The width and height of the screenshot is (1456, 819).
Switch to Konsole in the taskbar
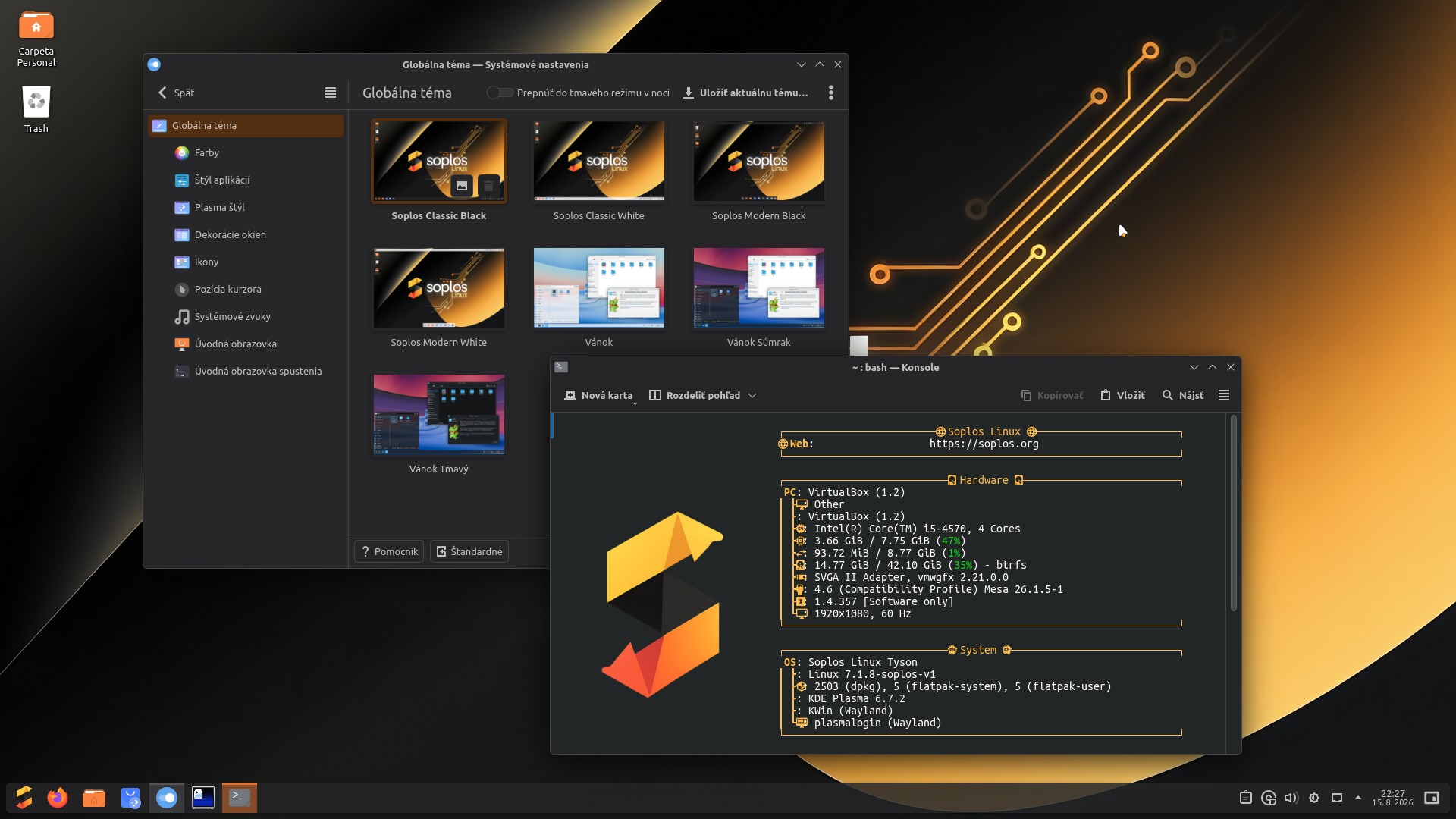pos(240,798)
